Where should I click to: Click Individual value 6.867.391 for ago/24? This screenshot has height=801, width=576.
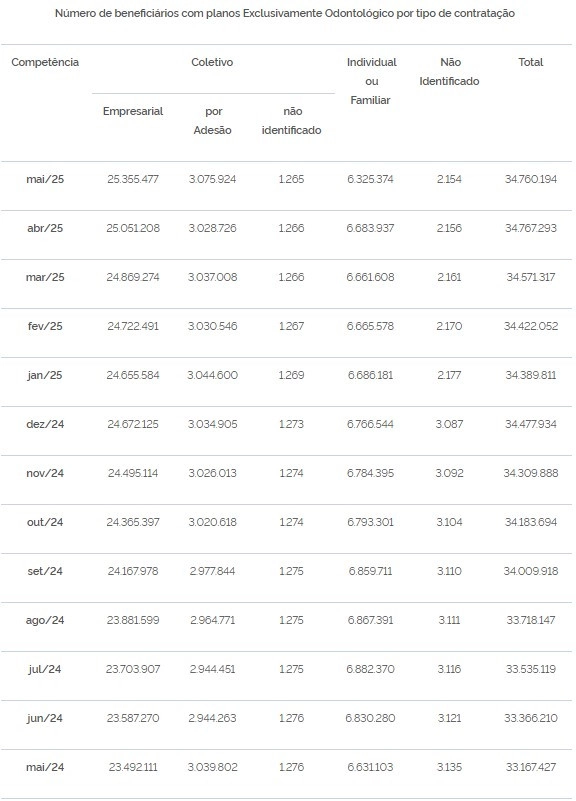pyautogui.click(x=370, y=620)
